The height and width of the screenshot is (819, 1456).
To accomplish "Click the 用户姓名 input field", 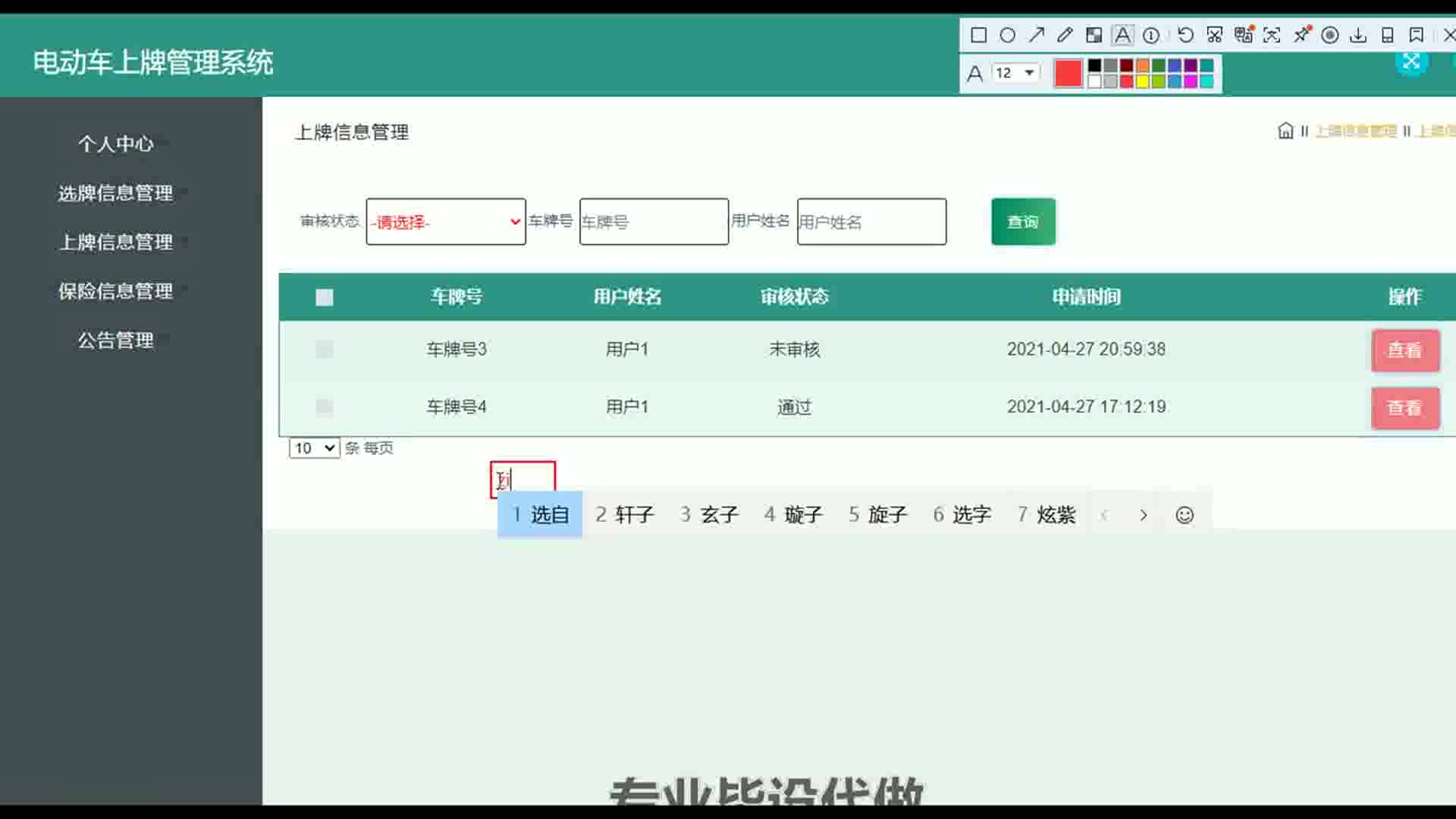I will 871,221.
